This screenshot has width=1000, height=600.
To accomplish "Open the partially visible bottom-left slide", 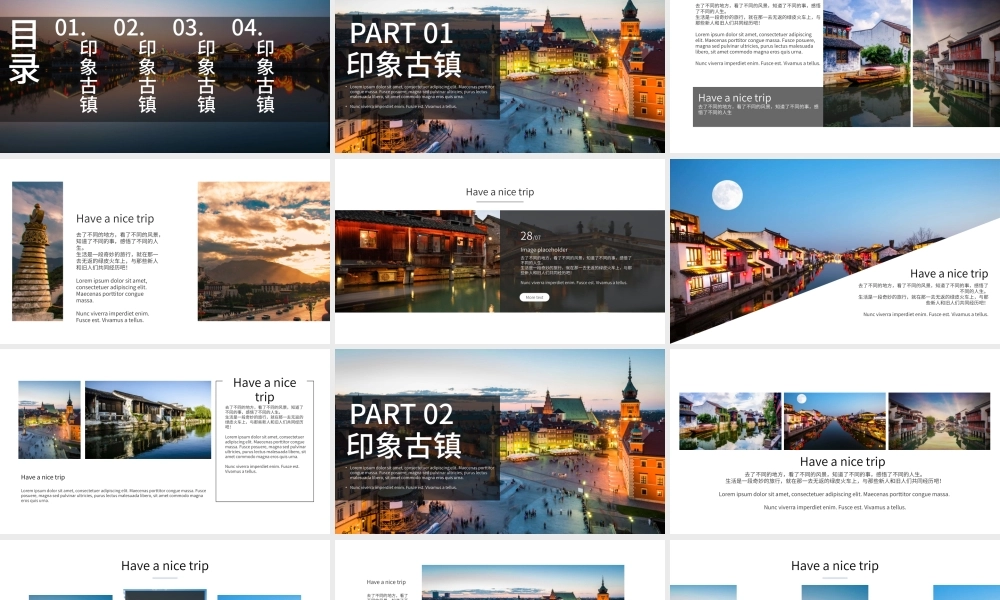I will [165, 571].
